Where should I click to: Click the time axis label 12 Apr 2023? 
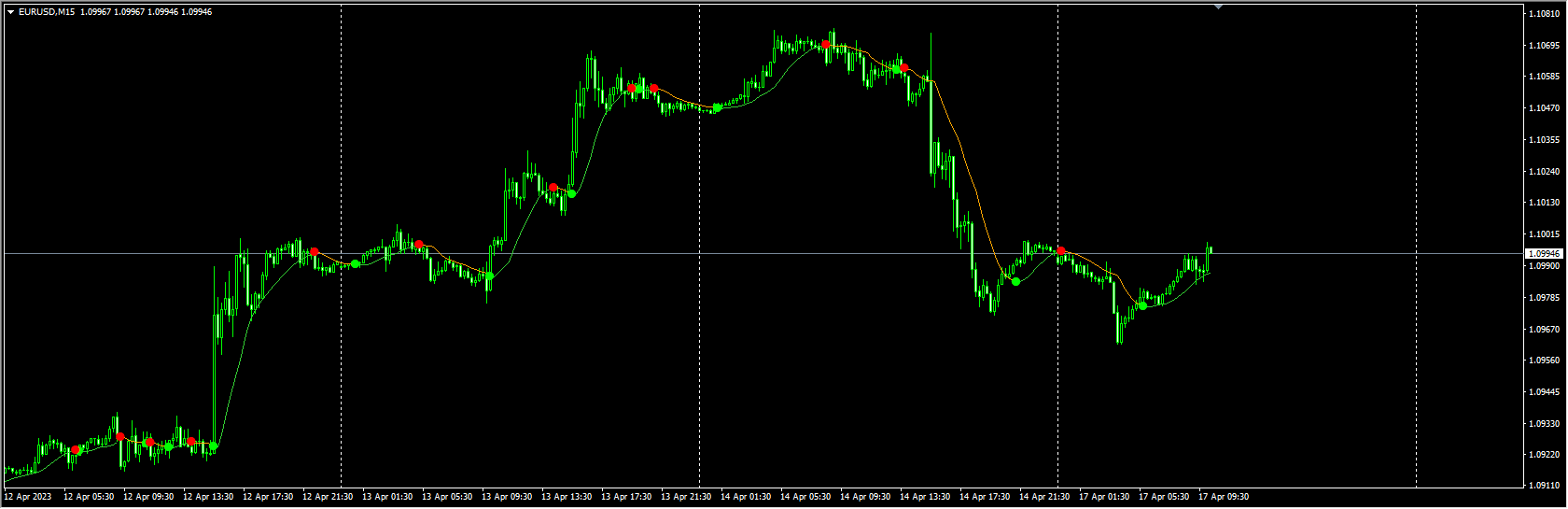point(28,497)
